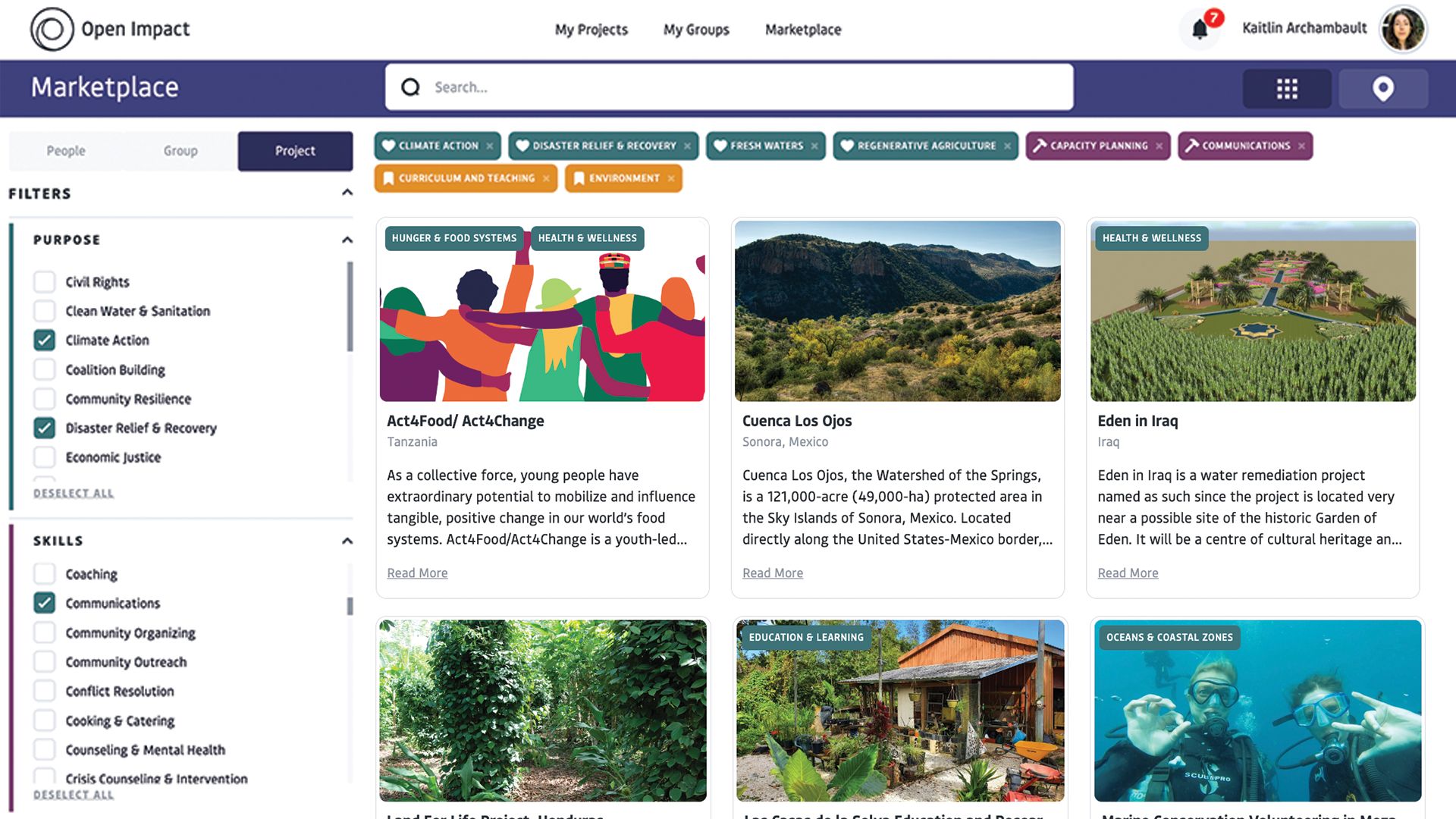Viewport: 1456px width, 819px height.
Task: Collapse the Filters panel
Action: point(346,193)
